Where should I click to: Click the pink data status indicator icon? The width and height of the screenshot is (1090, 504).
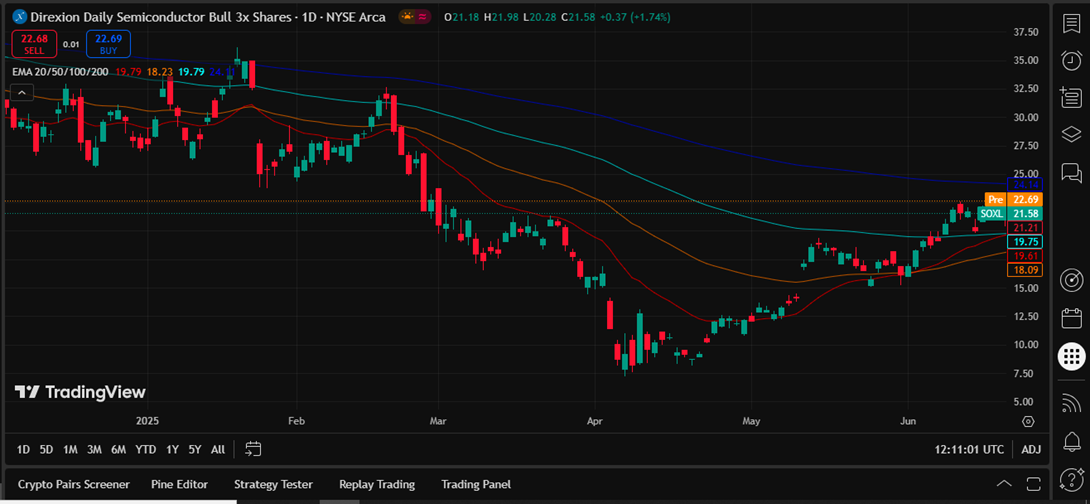[423, 17]
